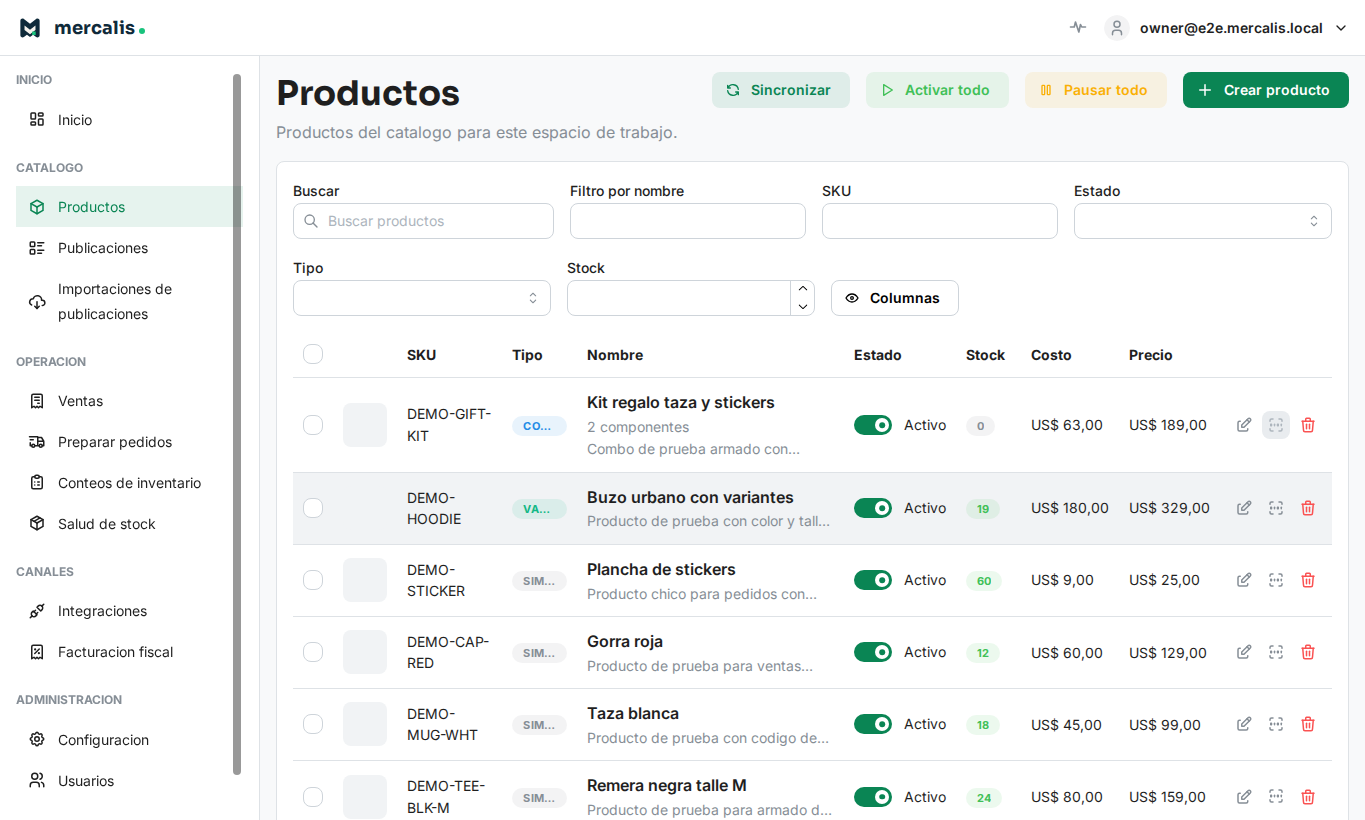
Task: Open Preparar pedidos page
Action: pos(129,442)
